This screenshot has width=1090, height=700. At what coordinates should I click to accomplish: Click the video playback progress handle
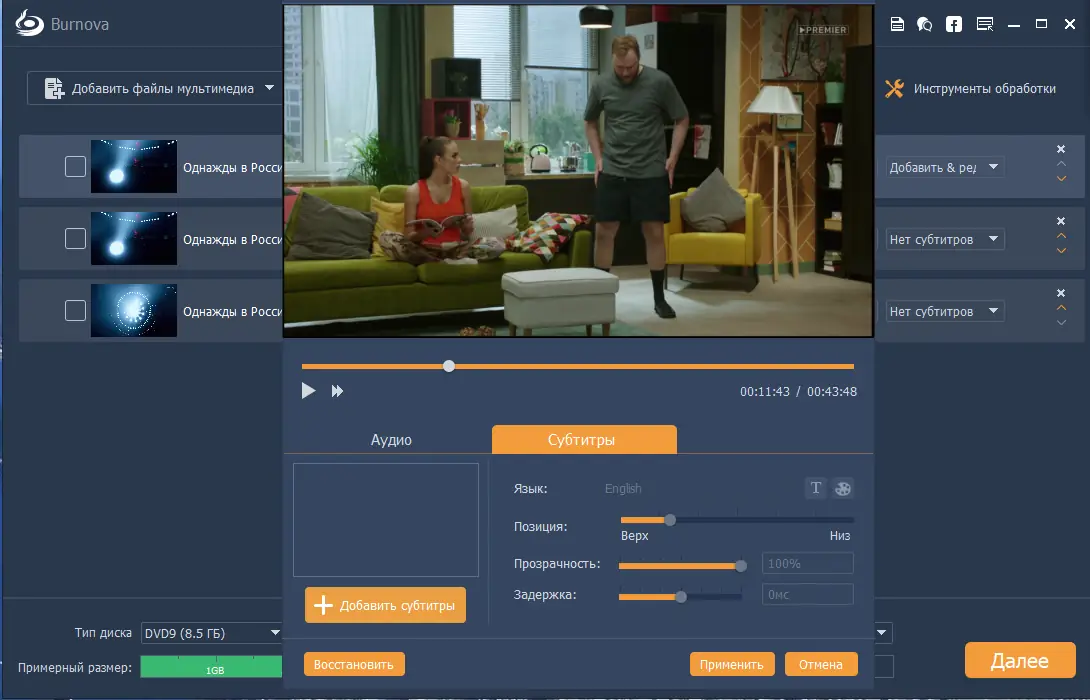click(449, 366)
